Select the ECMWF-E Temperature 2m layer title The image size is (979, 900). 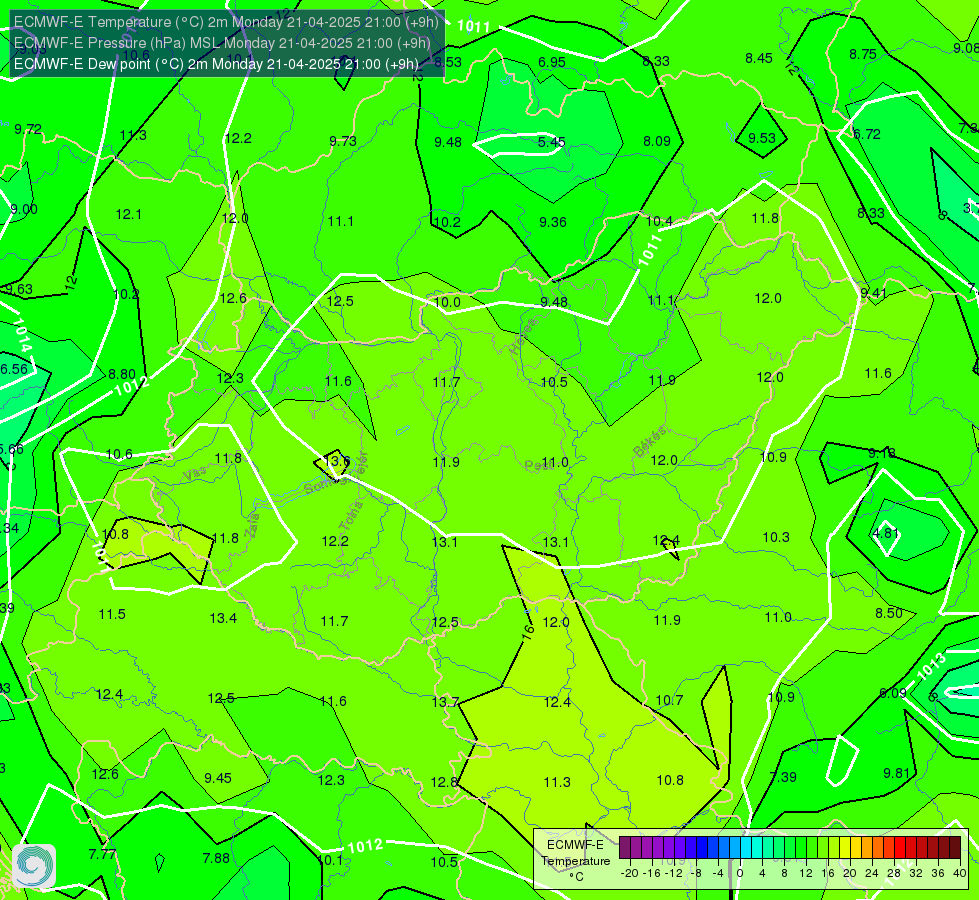[x=226, y=22]
